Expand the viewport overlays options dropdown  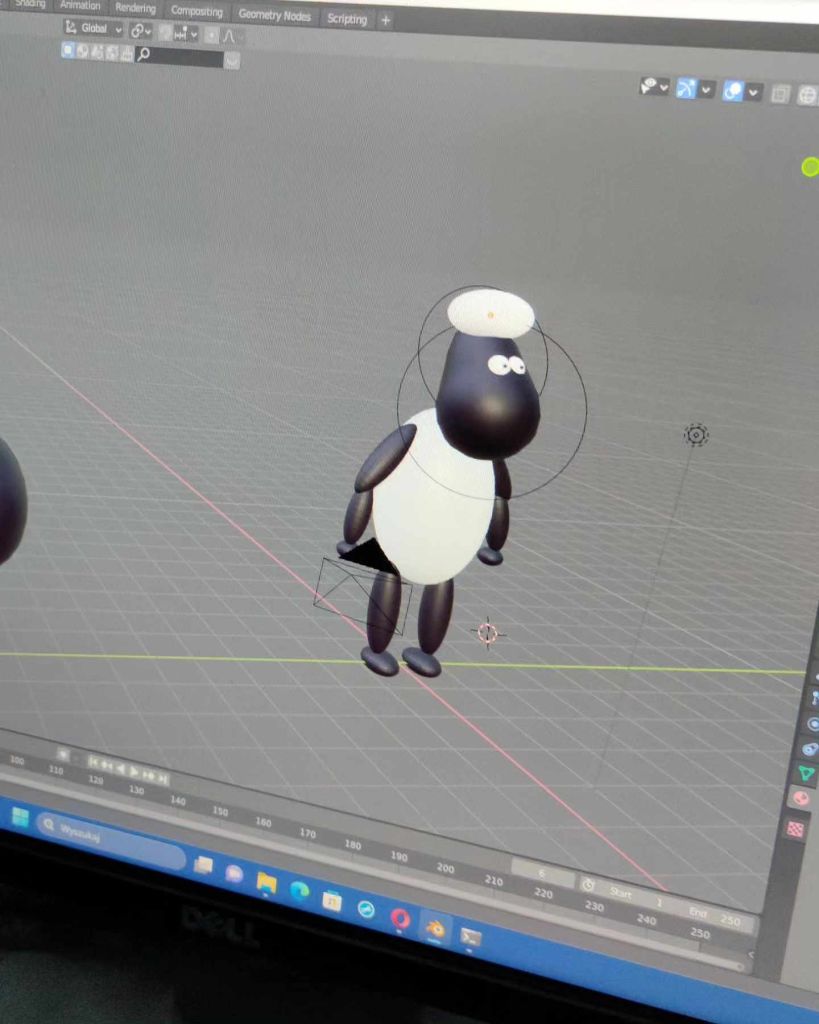pos(753,93)
